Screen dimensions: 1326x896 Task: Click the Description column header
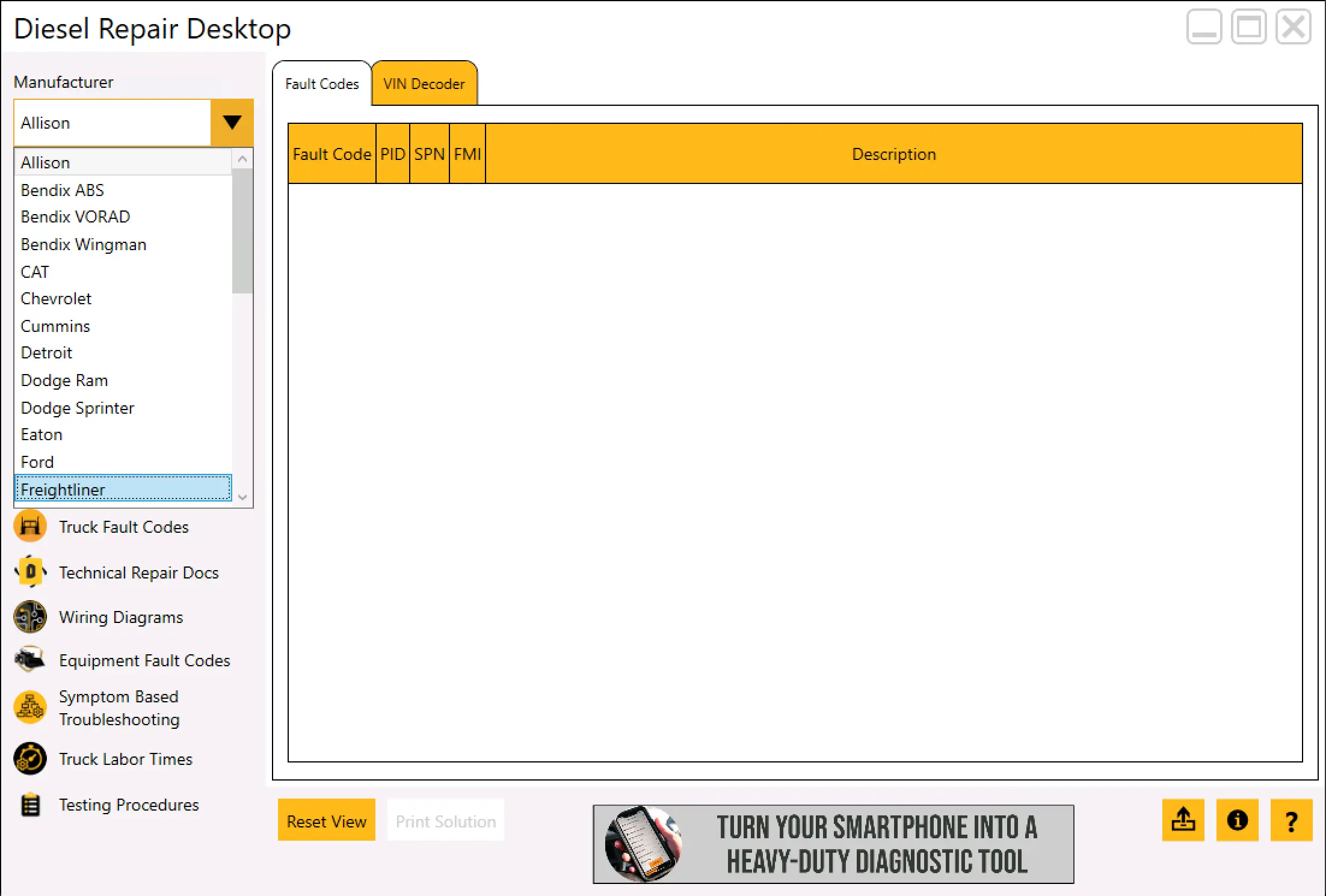[893, 154]
